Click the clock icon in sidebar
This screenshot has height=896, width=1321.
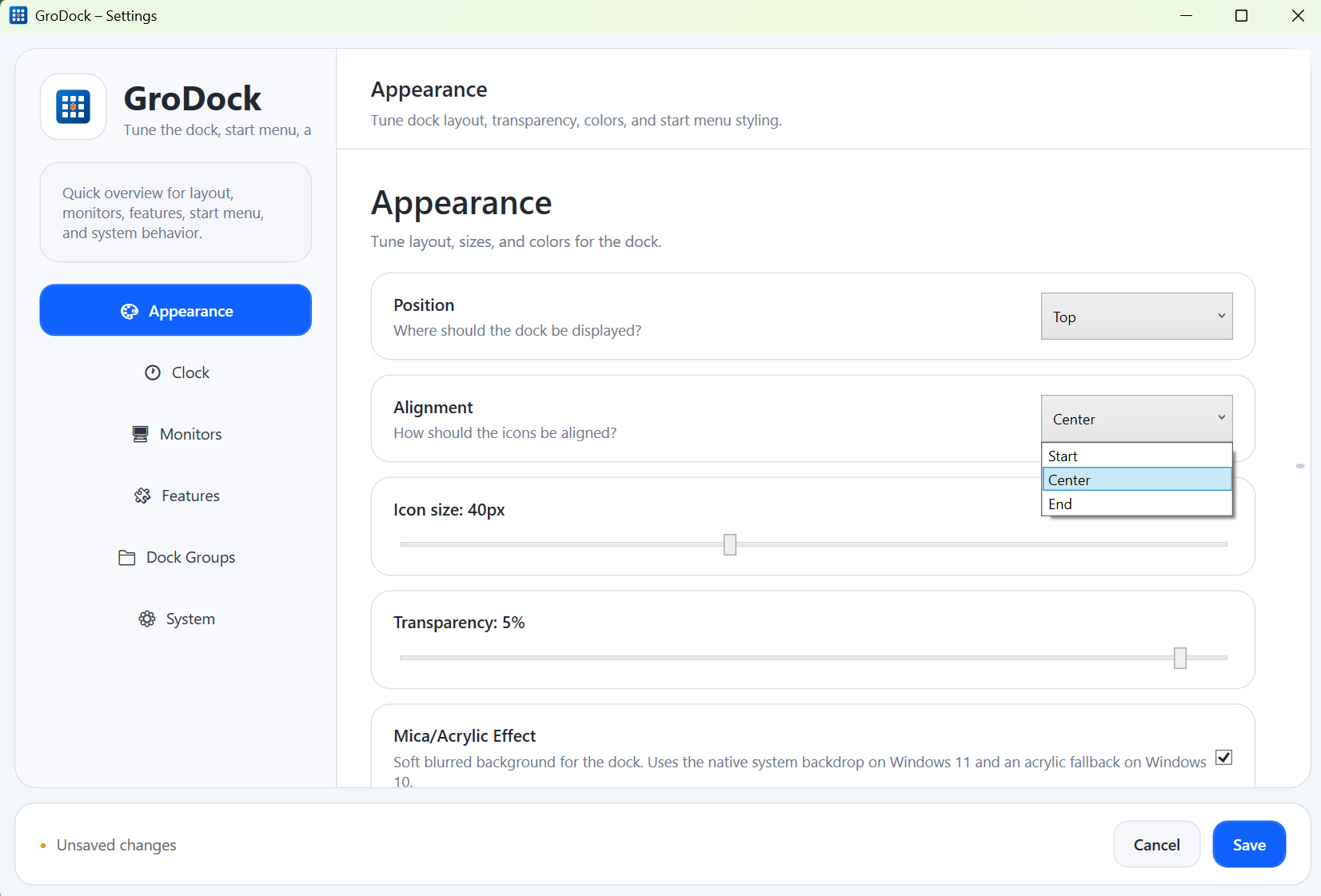(153, 372)
